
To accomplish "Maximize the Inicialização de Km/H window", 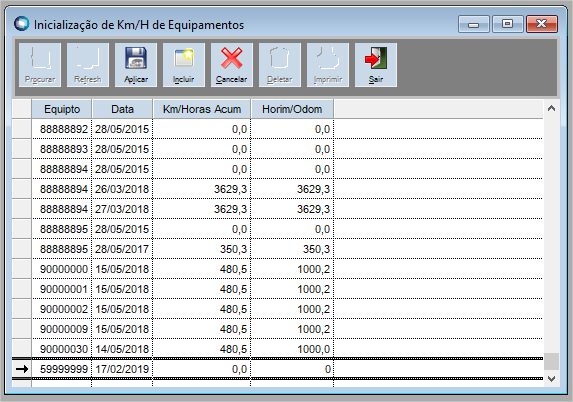I will 507,24.
